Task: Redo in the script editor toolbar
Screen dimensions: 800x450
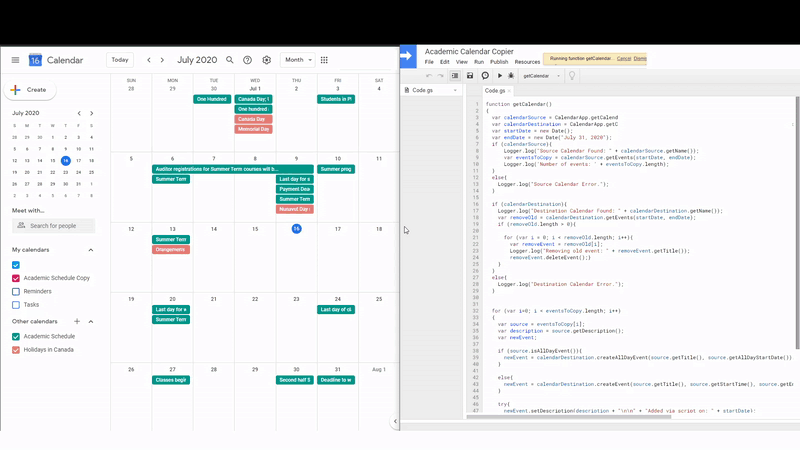Action: 440,76
